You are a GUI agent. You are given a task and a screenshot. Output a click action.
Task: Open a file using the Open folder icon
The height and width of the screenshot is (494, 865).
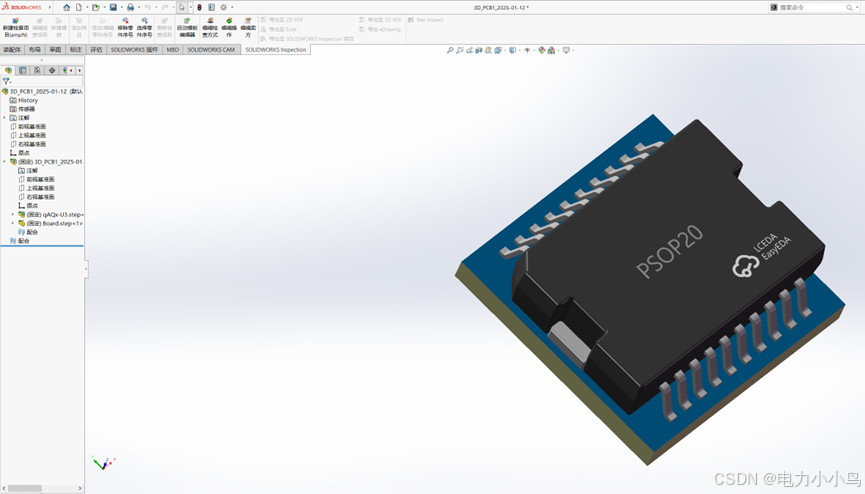pos(95,7)
